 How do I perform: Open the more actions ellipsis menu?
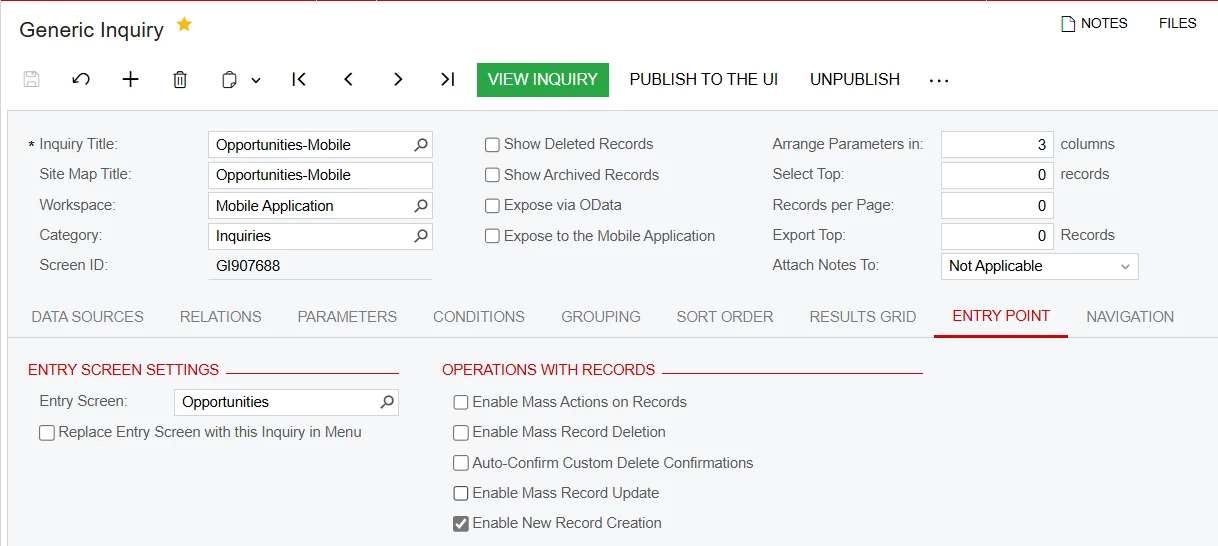click(x=939, y=80)
